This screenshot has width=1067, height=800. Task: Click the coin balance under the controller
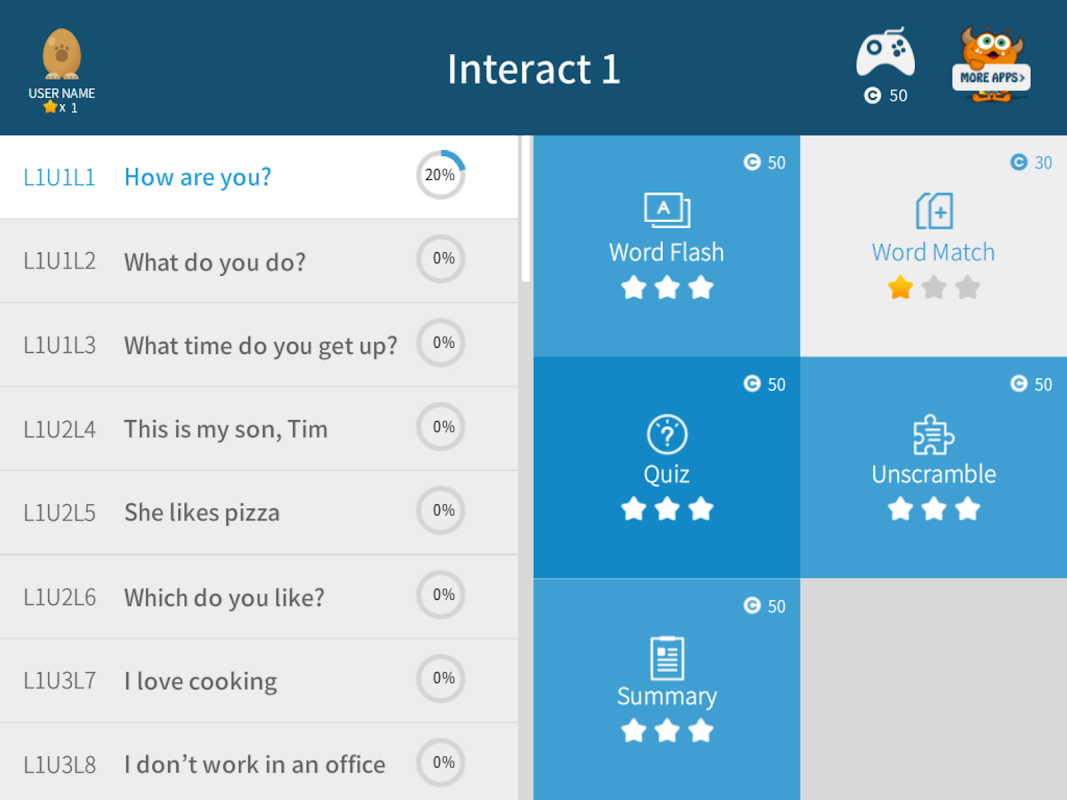tap(886, 95)
